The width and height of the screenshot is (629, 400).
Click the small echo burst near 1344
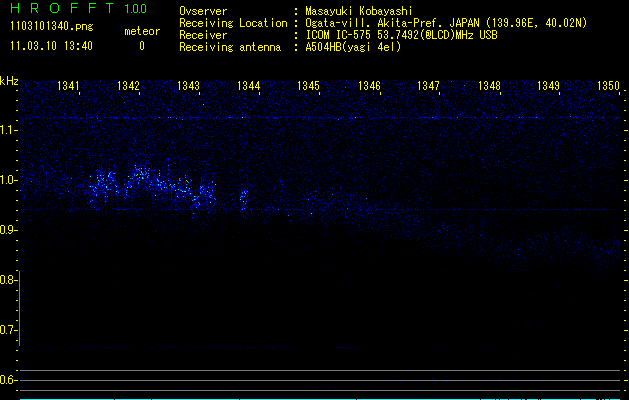(x=243, y=199)
